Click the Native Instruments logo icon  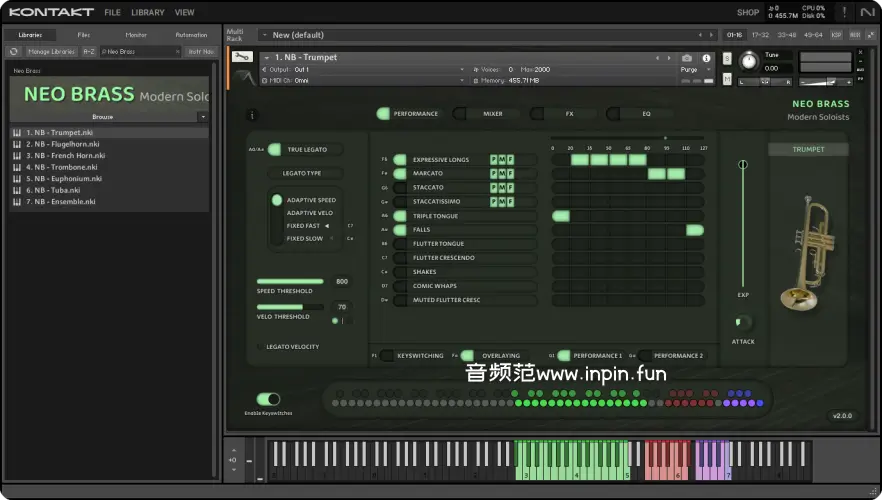[x=867, y=12]
